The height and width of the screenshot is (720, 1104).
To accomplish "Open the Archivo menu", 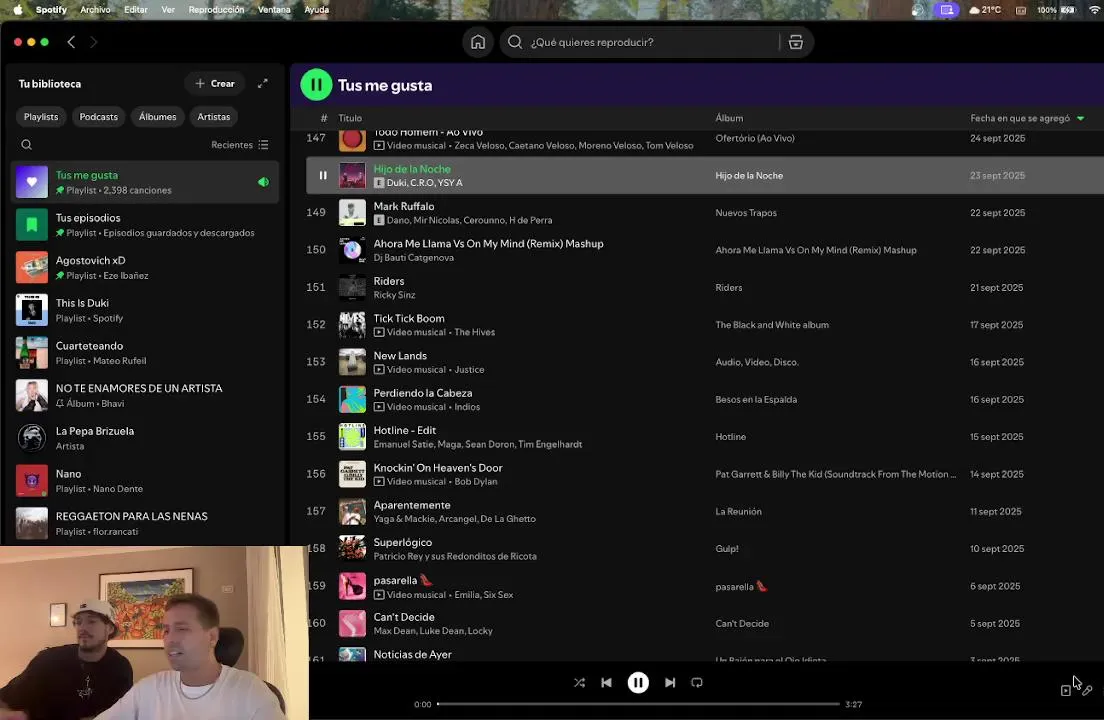I will coord(95,10).
